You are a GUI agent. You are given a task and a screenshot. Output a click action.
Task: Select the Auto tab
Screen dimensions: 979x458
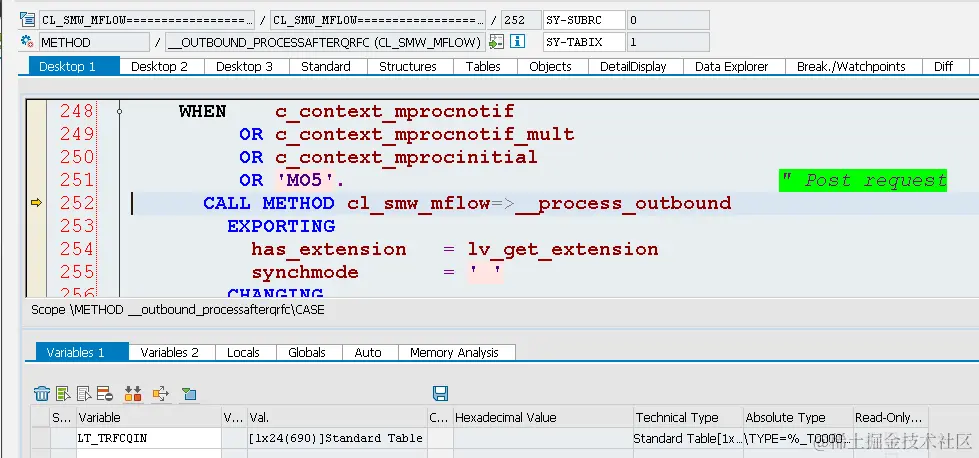368,353
